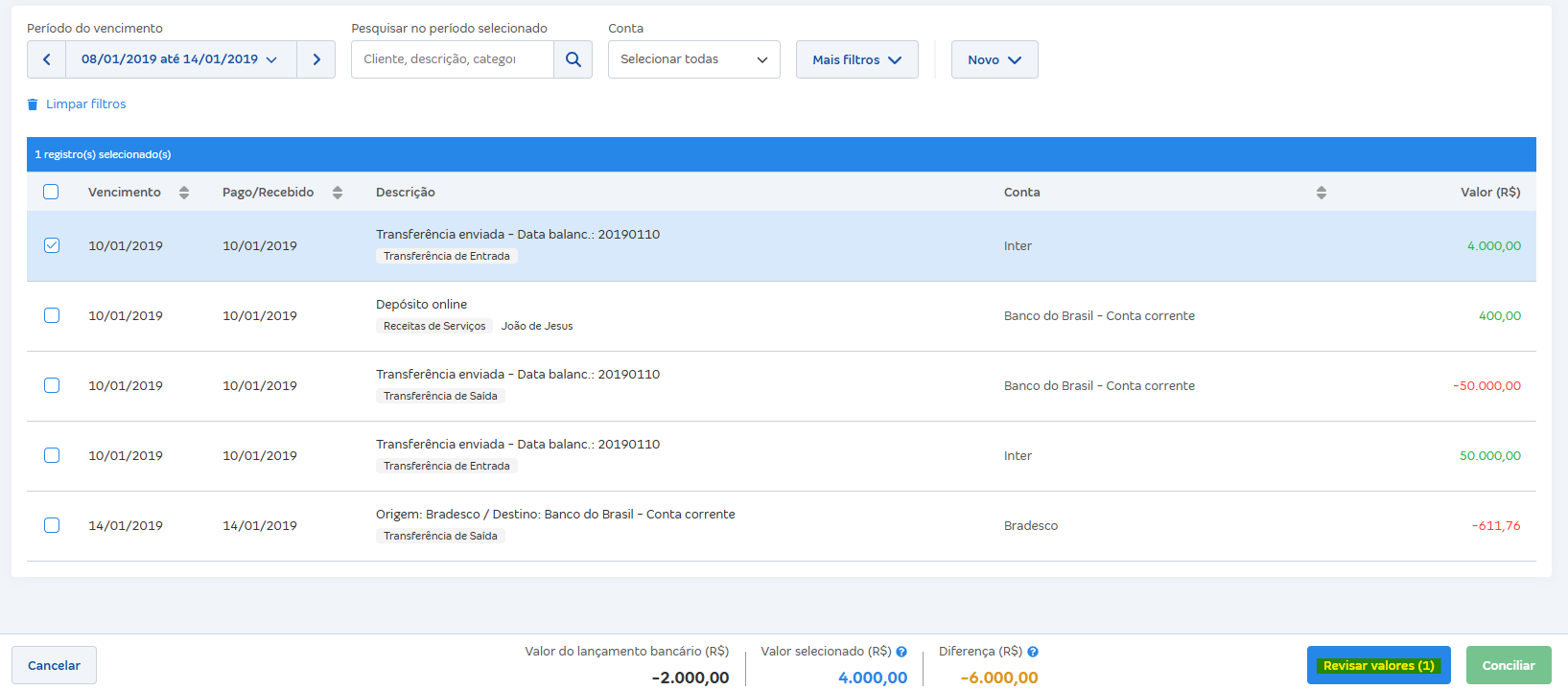Go to the next date period
The image size is (1568, 690).
pyautogui.click(x=316, y=59)
